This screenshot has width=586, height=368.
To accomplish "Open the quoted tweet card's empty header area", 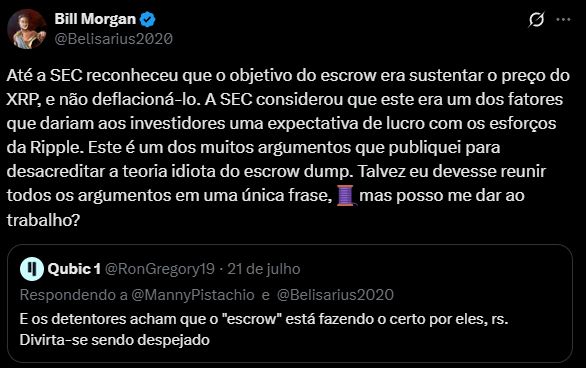I will pyautogui.click(x=435, y=269).
